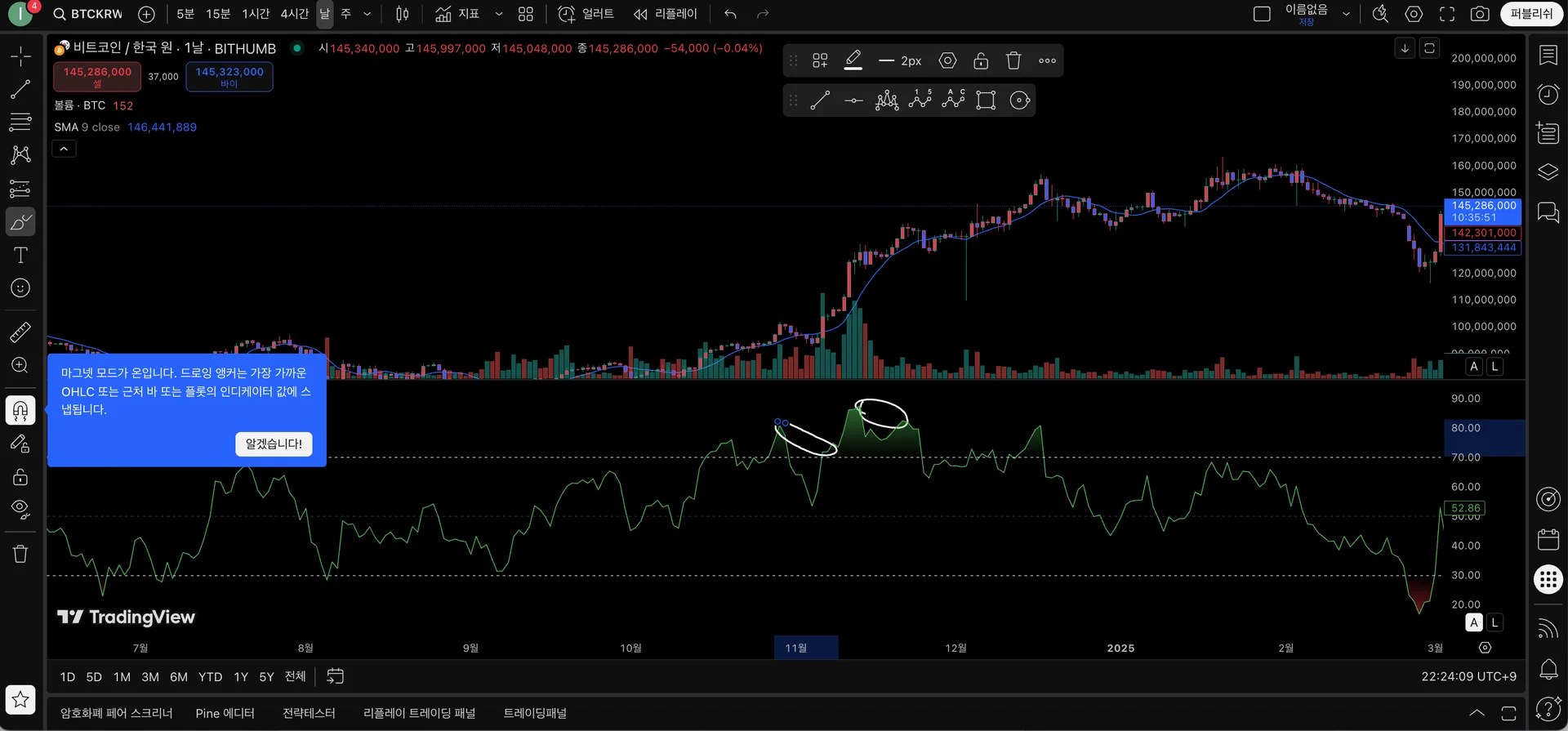This screenshot has height=731, width=1568.
Task: Toggle stay-in-drawing-mode pencil lock
Action: coord(20,444)
